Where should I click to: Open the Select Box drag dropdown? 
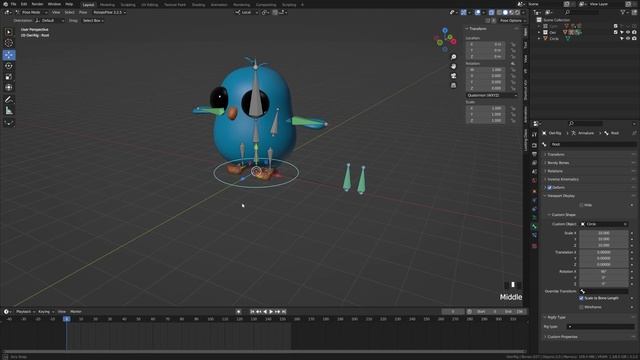coord(93,20)
